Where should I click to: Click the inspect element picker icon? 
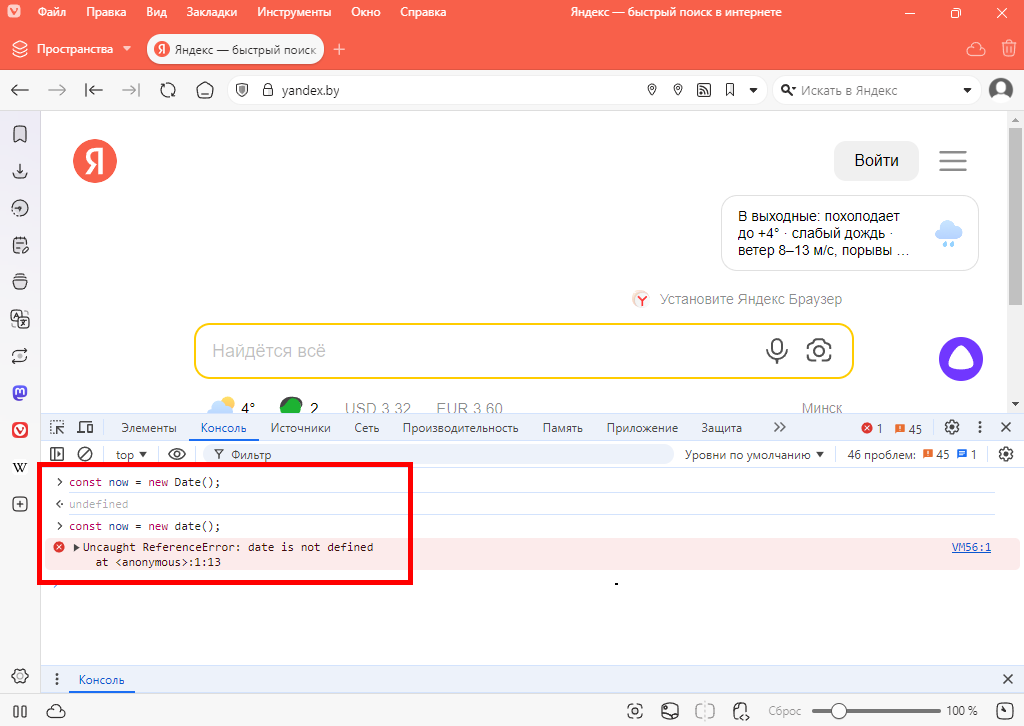coord(58,428)
